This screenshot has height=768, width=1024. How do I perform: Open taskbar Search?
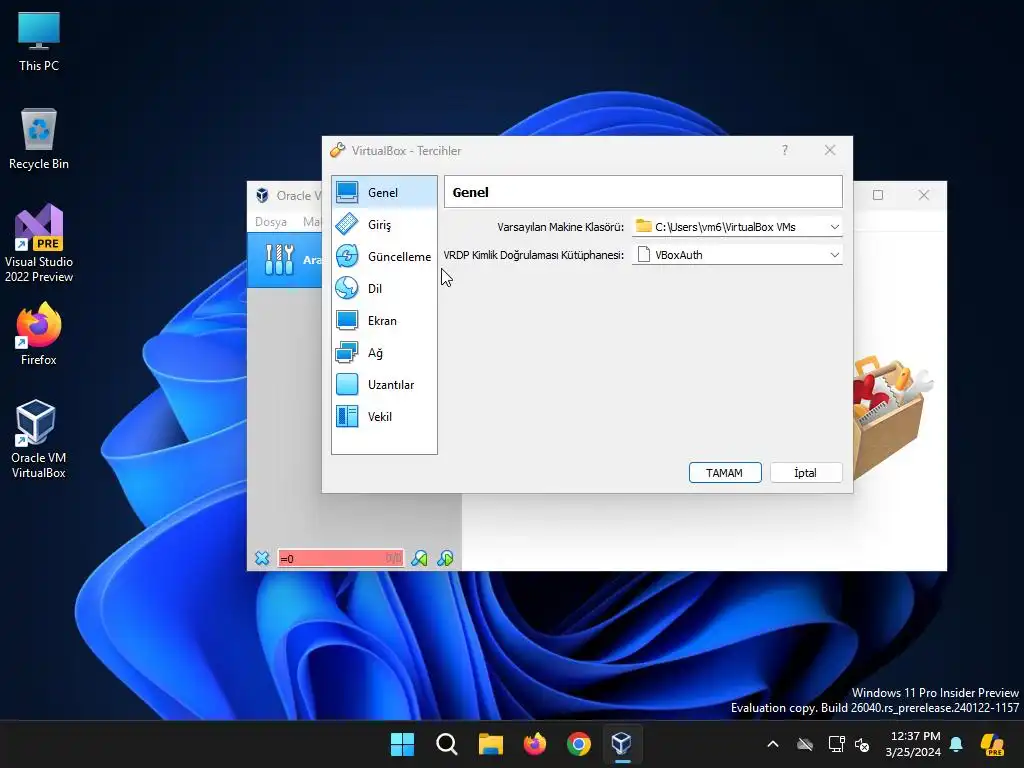point(447,744)
